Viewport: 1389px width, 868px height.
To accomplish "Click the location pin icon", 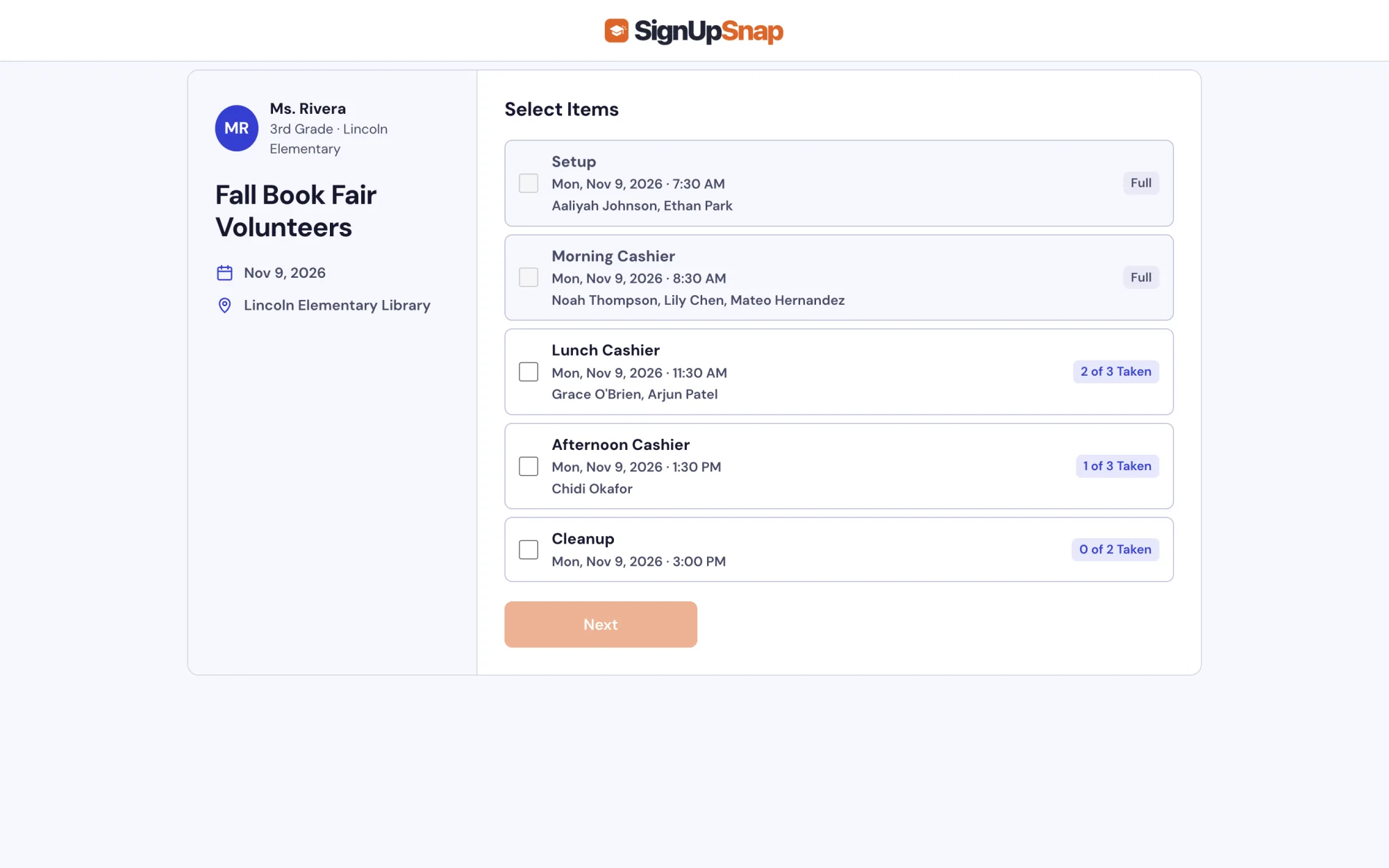I will coord(224,306).
